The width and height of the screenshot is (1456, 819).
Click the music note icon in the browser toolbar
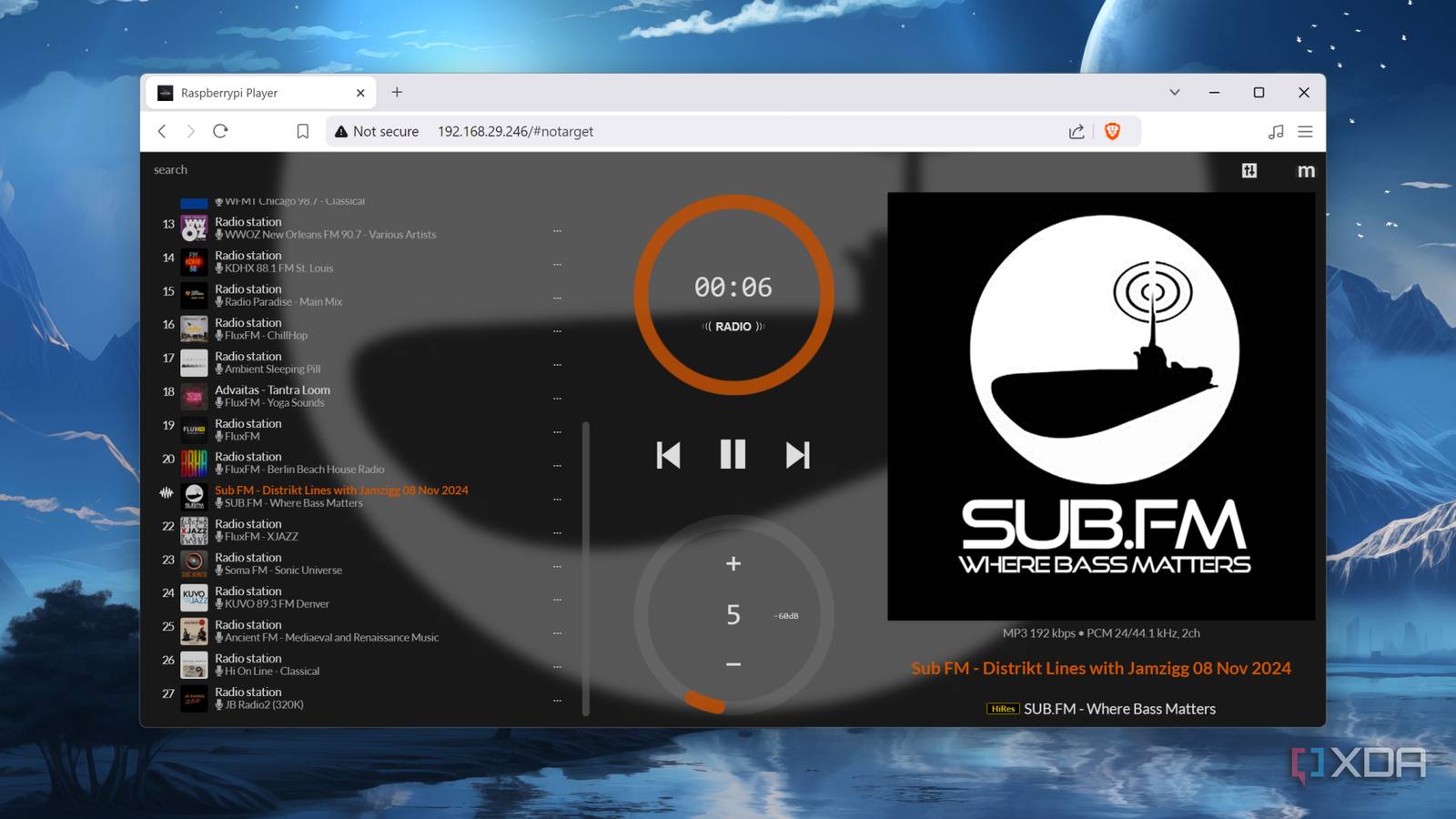[x=1274, y=131]
